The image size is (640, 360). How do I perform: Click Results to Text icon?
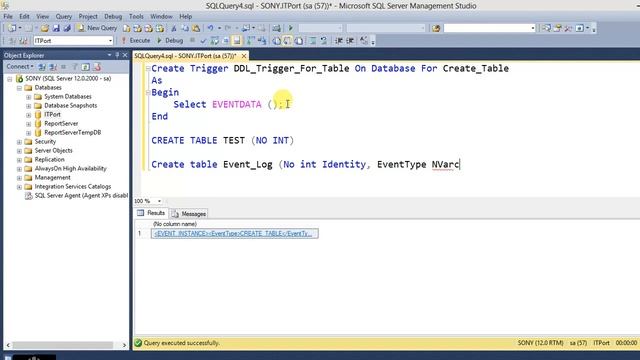pyautogui.click(x=276, y=40)
